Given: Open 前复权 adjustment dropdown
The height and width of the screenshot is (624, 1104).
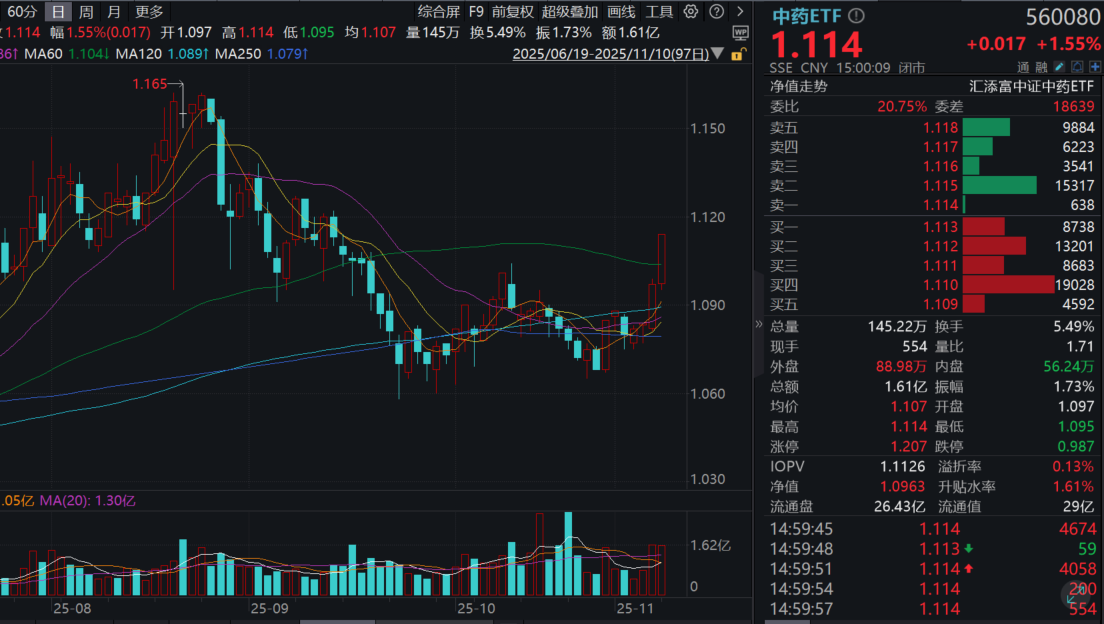Looking at the screenshot, I should [513, 11].
